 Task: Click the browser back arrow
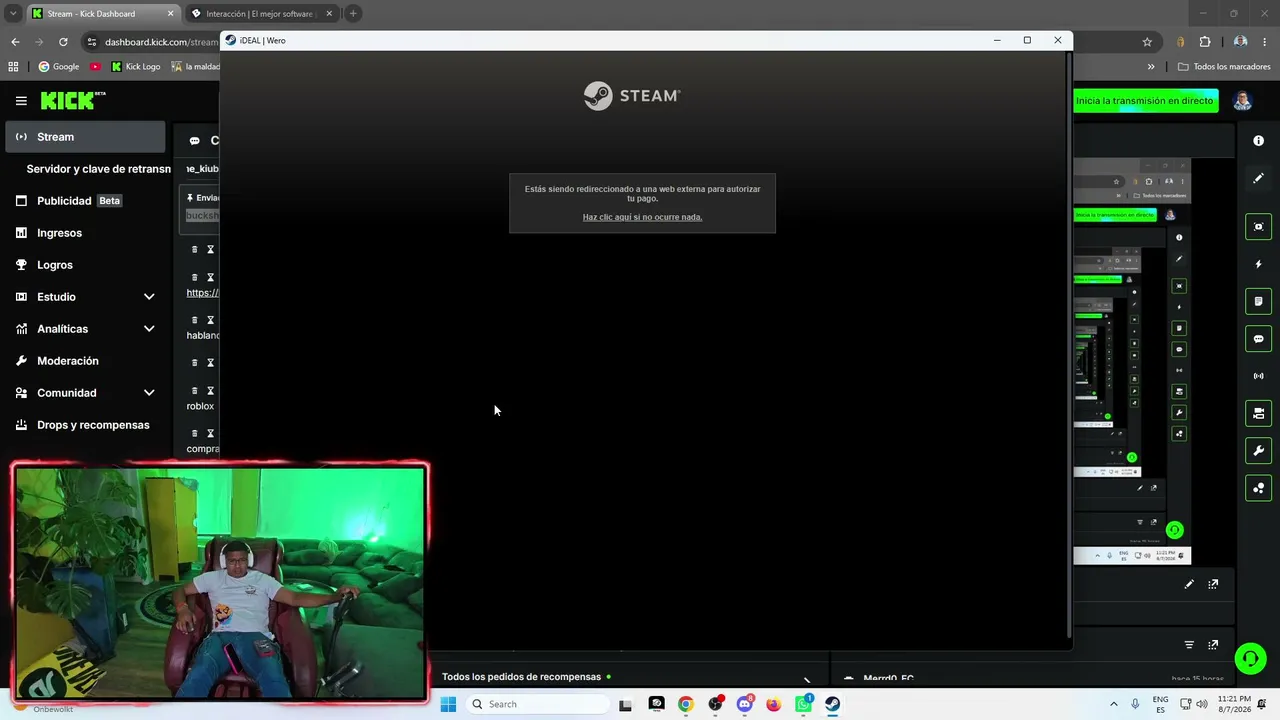pos(15,42)
